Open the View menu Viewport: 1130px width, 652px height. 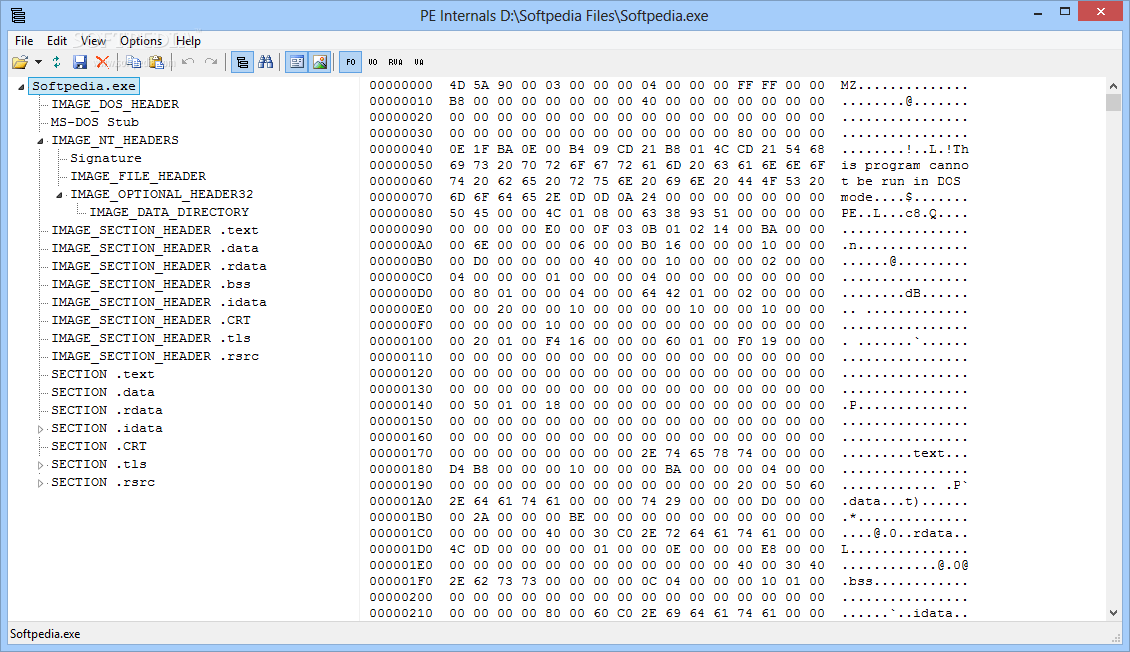click(93, 41)
